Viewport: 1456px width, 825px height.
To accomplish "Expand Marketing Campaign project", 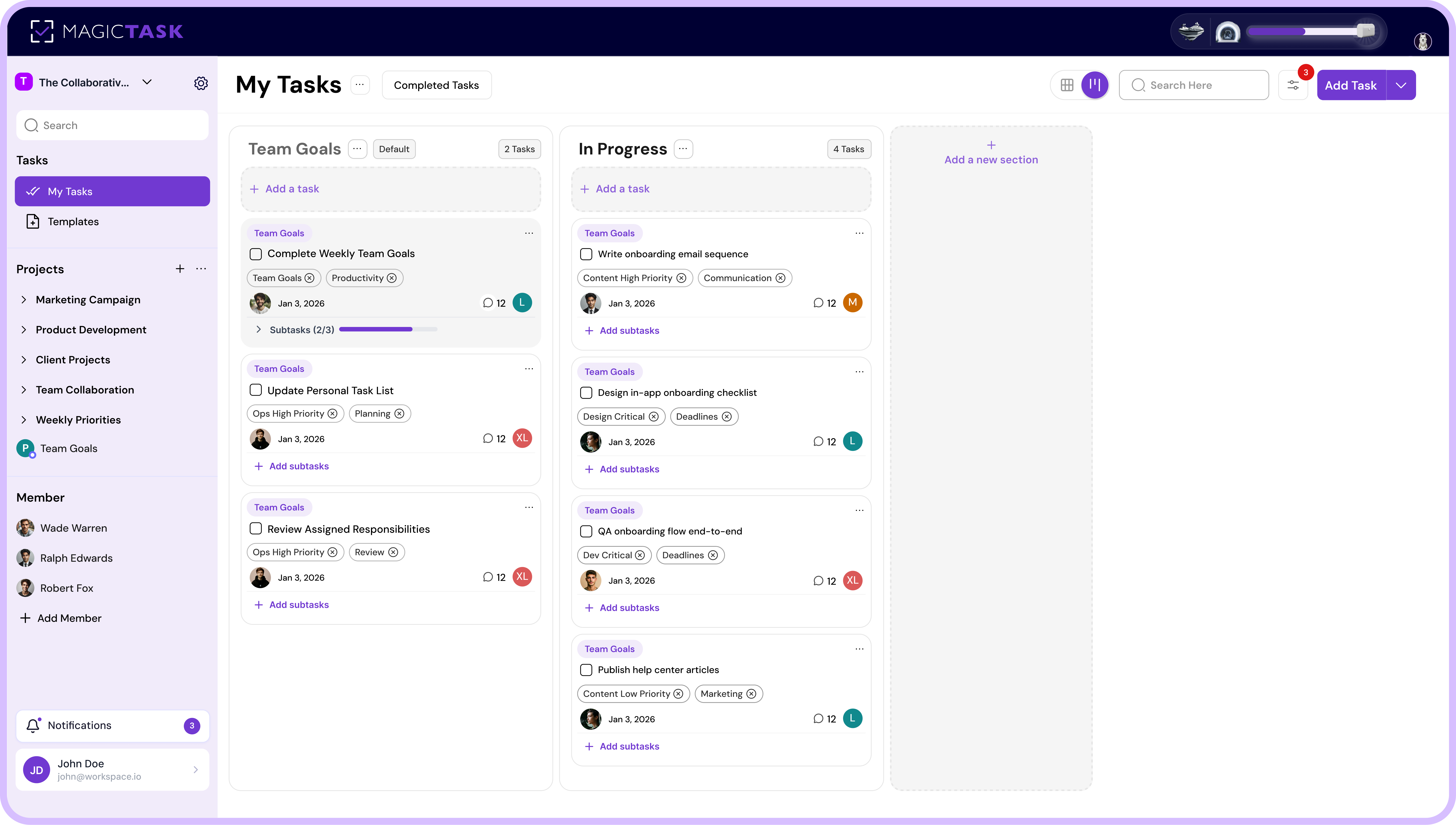I will coord(24,300).
